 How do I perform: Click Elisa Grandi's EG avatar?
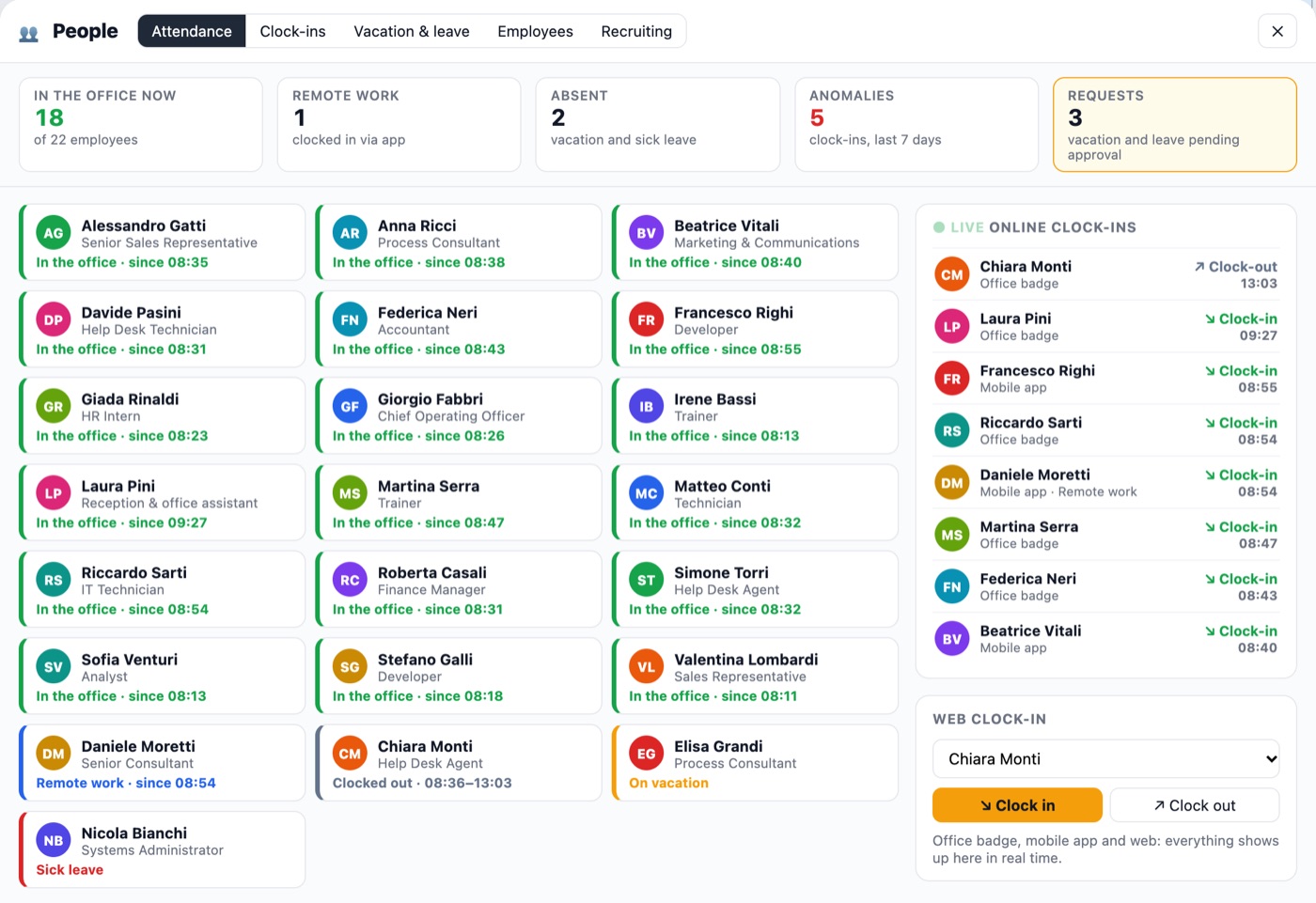click(x=646, y=754)
